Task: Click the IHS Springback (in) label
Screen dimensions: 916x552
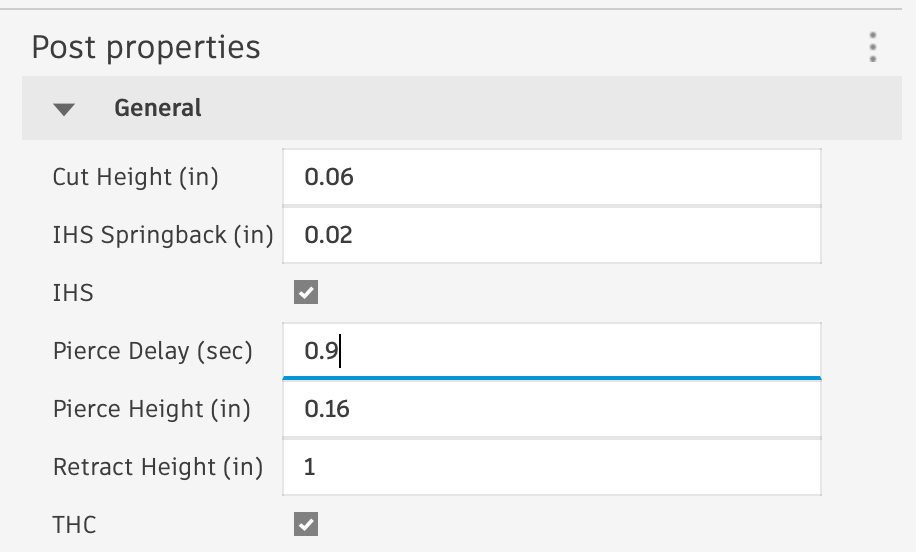Action: click(162, 236)
